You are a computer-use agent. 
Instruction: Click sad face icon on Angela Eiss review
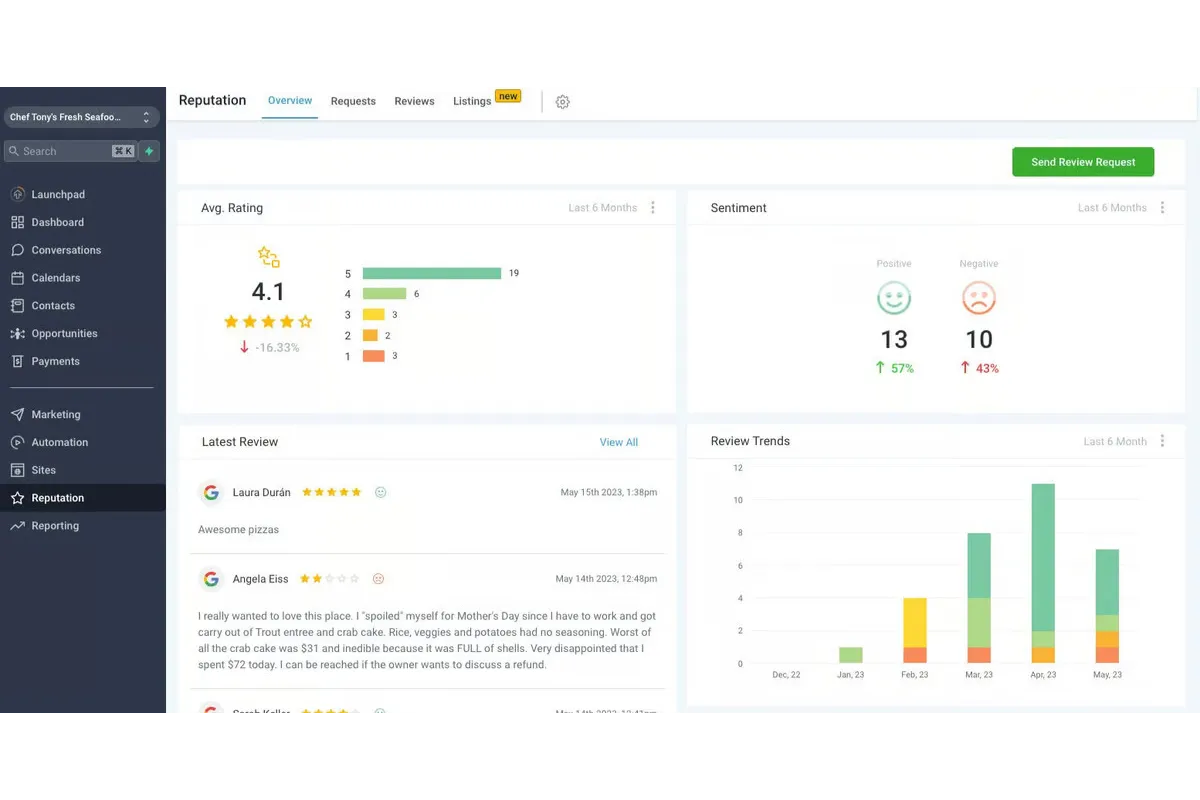pyautogui.click(x=378, y=578)
